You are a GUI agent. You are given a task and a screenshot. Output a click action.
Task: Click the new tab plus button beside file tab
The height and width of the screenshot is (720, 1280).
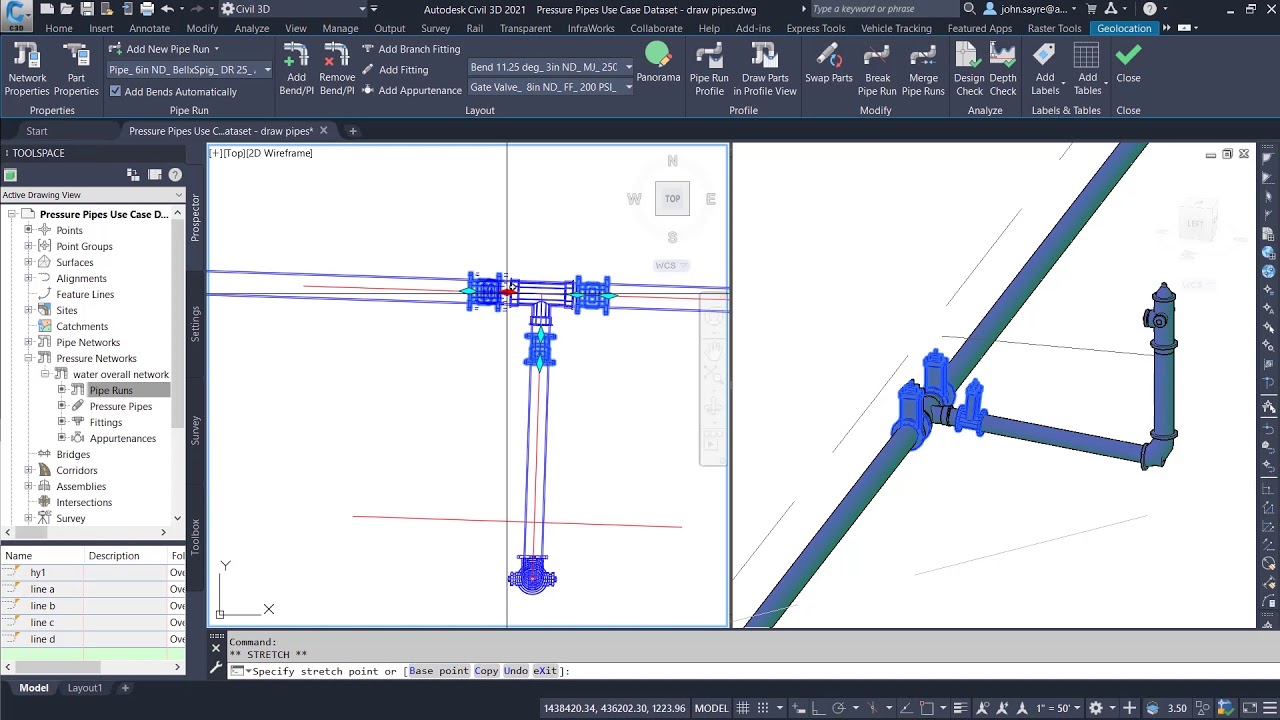352,131
